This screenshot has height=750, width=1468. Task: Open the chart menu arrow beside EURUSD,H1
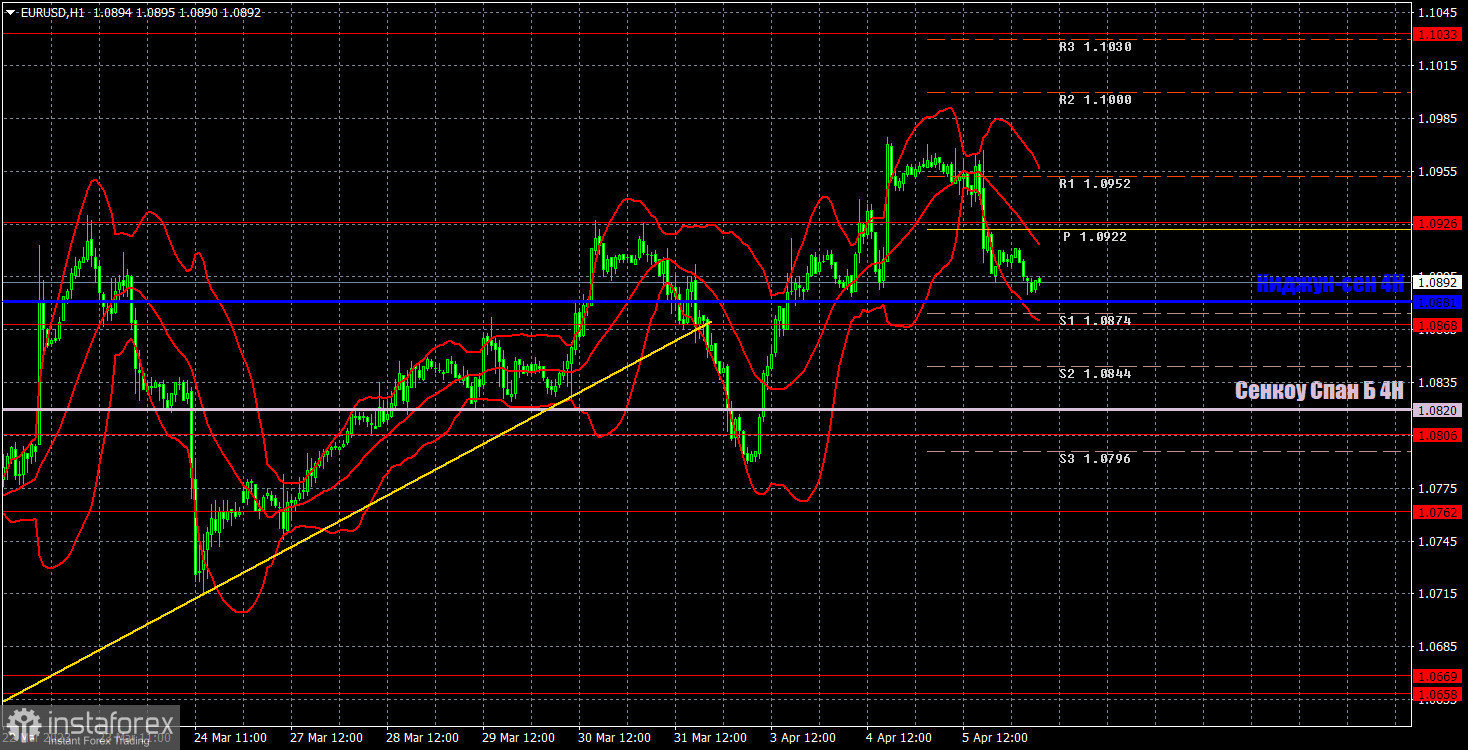tap(11, 13)
